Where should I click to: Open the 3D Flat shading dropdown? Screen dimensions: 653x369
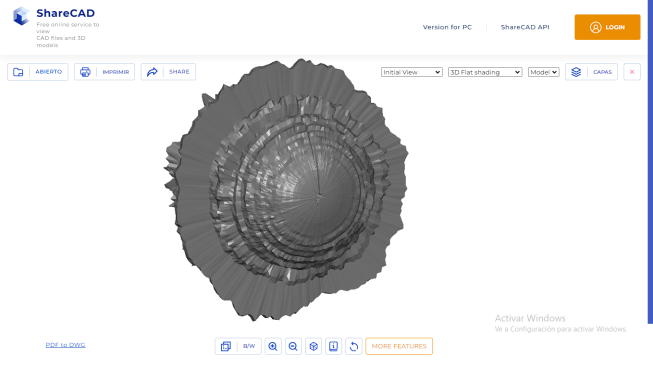(485, 72)
